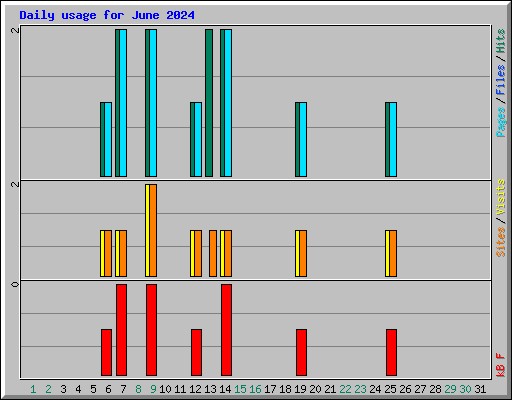
Task: Click the red KB bar for day 25
Action: [x=392, y=352]
